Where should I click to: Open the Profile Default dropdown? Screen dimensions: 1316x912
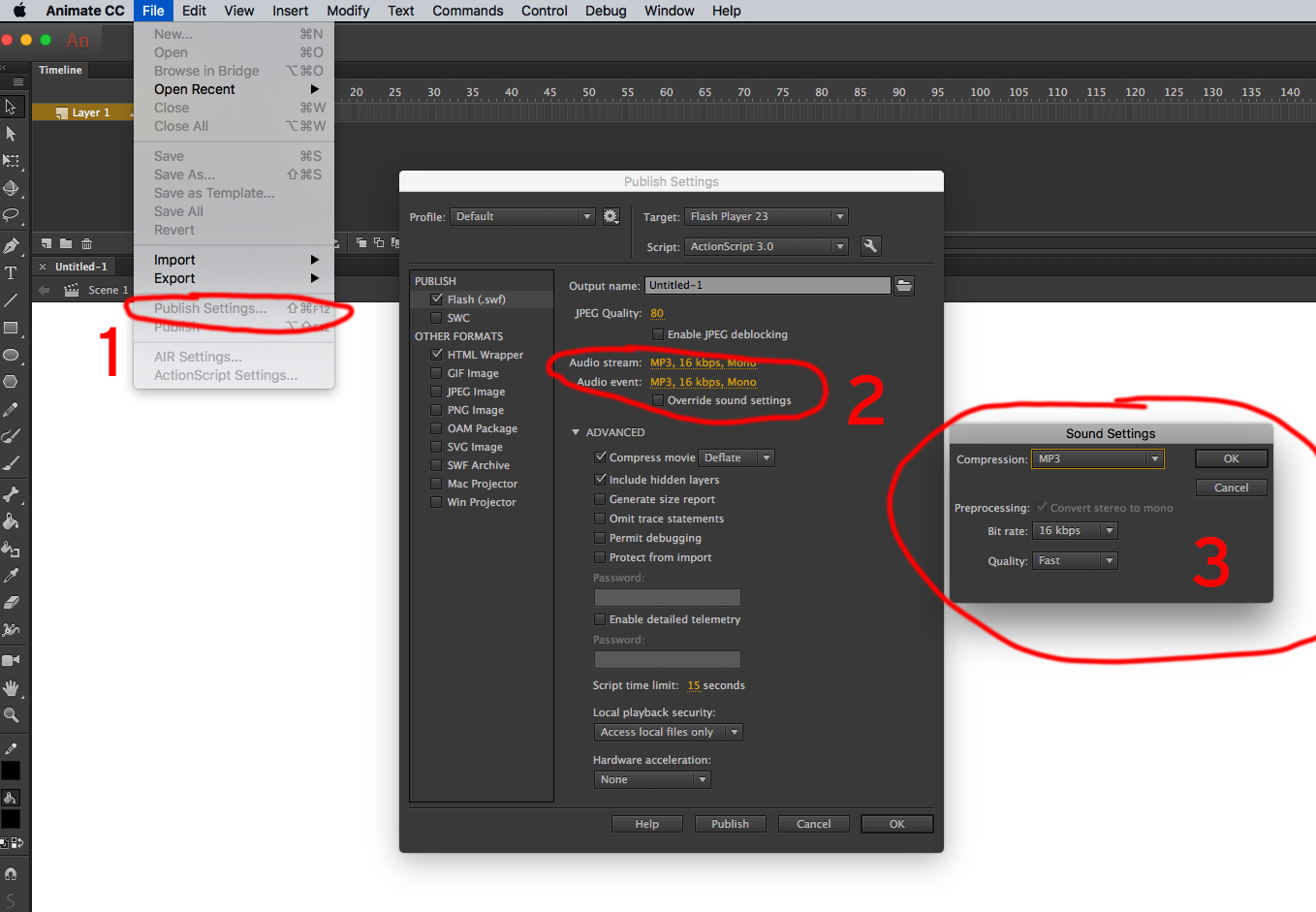[522, 216]
